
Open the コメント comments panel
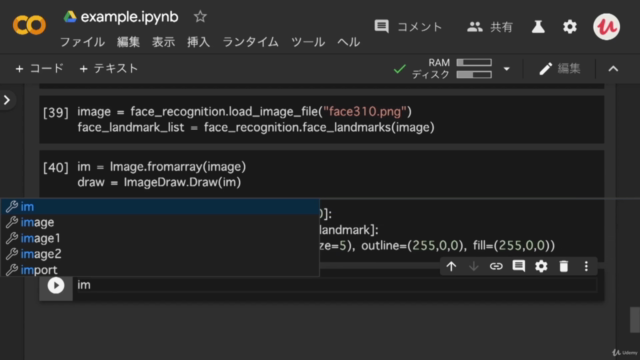[408, 27]
